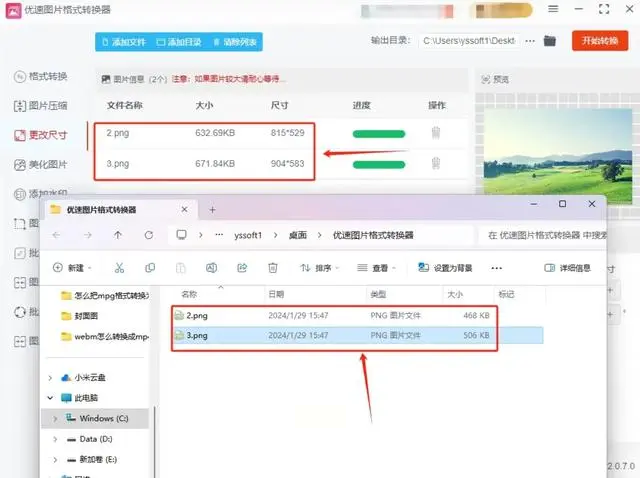Delete the 3.png row with its trash icon
The image size is (640, 478).
(x=436, y=163)
